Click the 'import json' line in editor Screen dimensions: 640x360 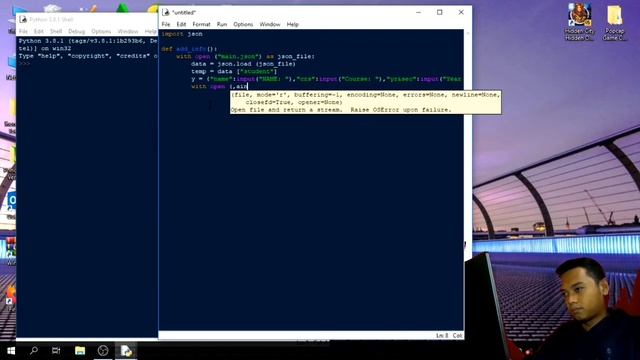pyautogui.click(x=182, y=34)
